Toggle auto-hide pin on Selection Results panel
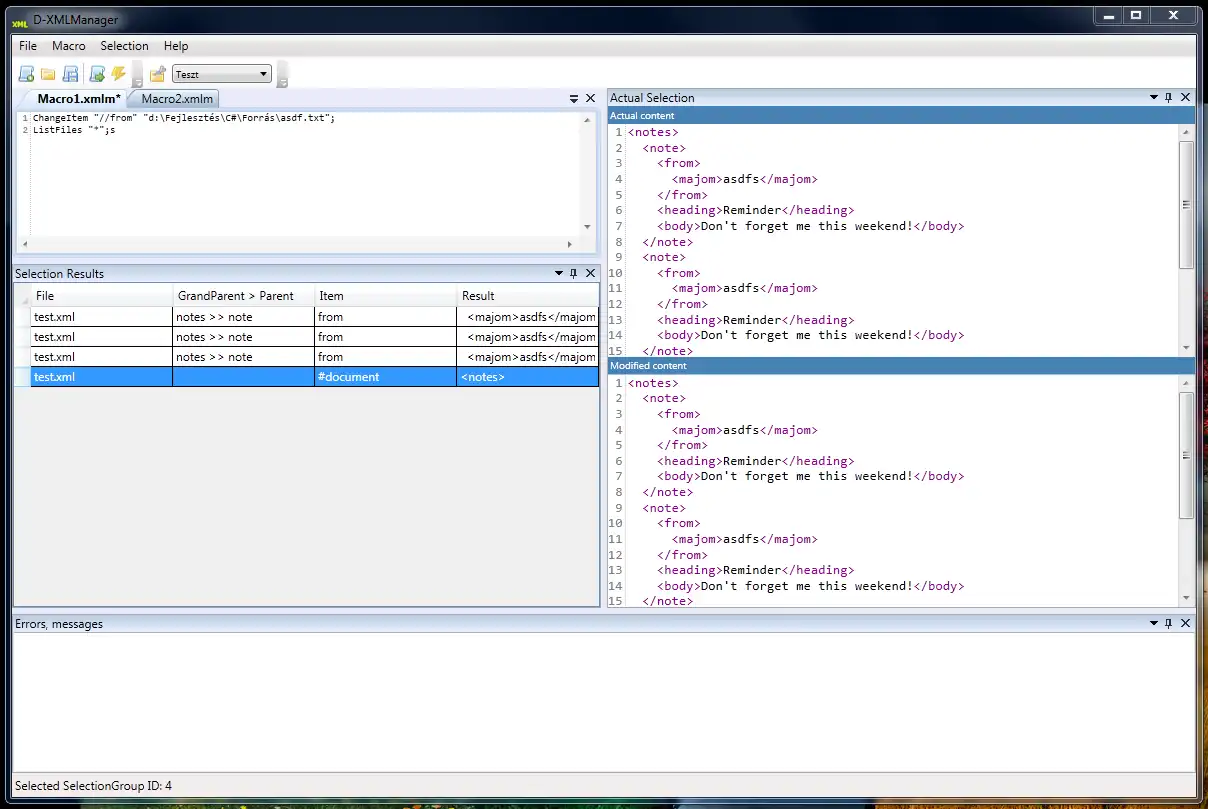 pyautogui.click(x=573, y=274)
